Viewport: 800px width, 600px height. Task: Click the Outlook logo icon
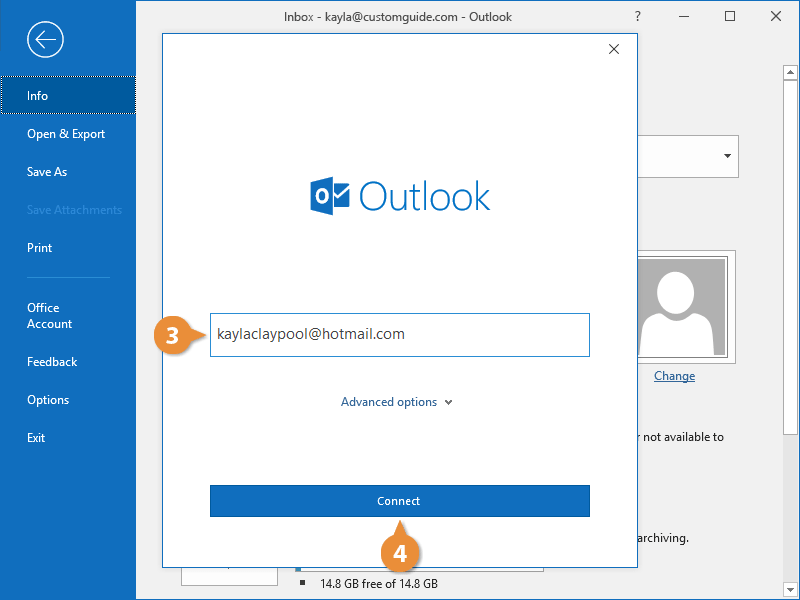coord(330,196)
